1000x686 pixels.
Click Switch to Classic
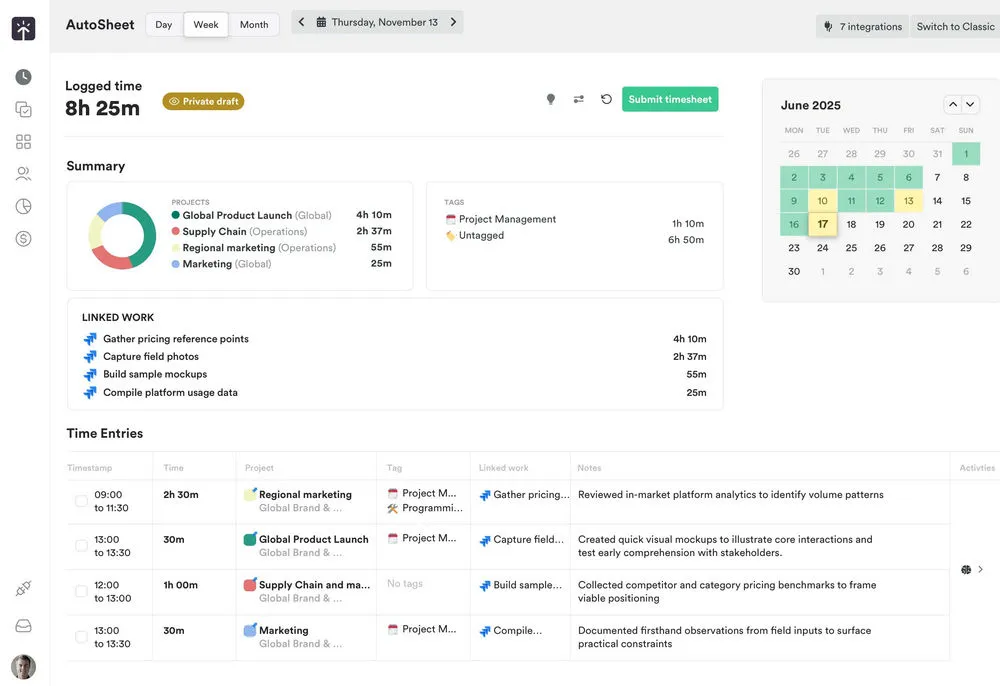955,27
